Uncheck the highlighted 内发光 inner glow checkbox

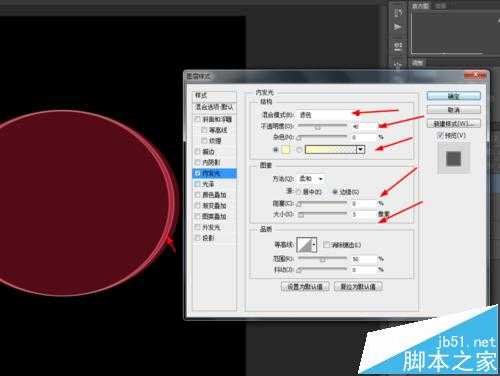pyautogui.click(x=197, y=173)
